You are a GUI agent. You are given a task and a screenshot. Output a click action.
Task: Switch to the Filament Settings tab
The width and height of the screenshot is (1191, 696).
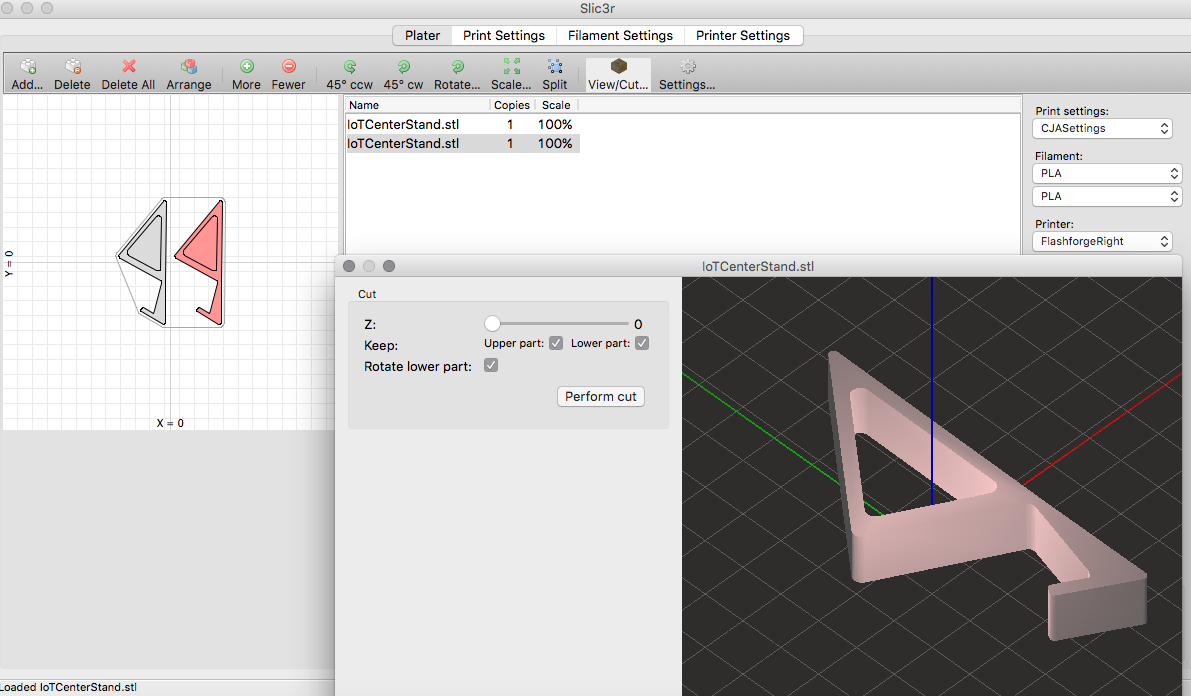(620, 36)
